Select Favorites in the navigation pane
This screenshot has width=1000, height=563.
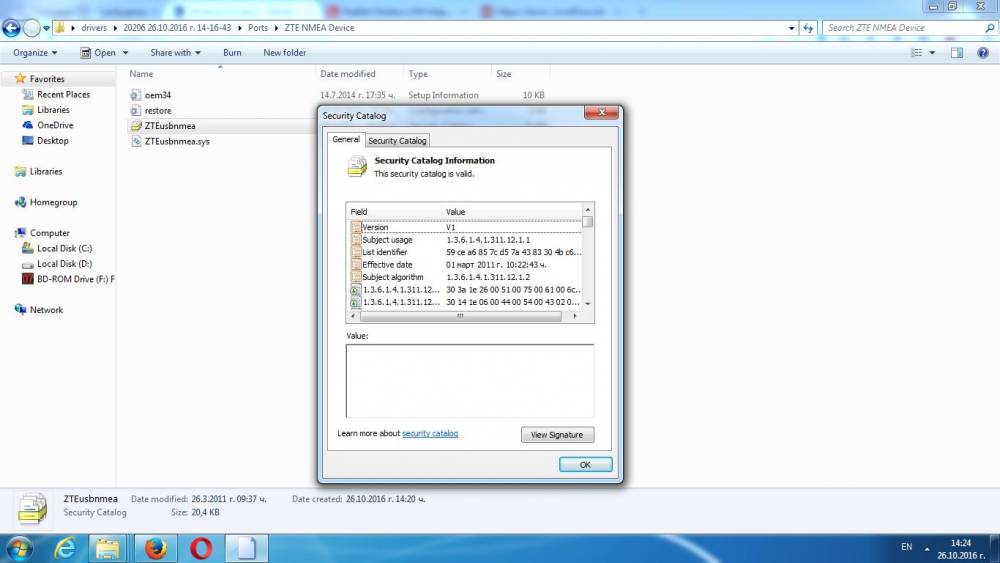coord(47,79)
